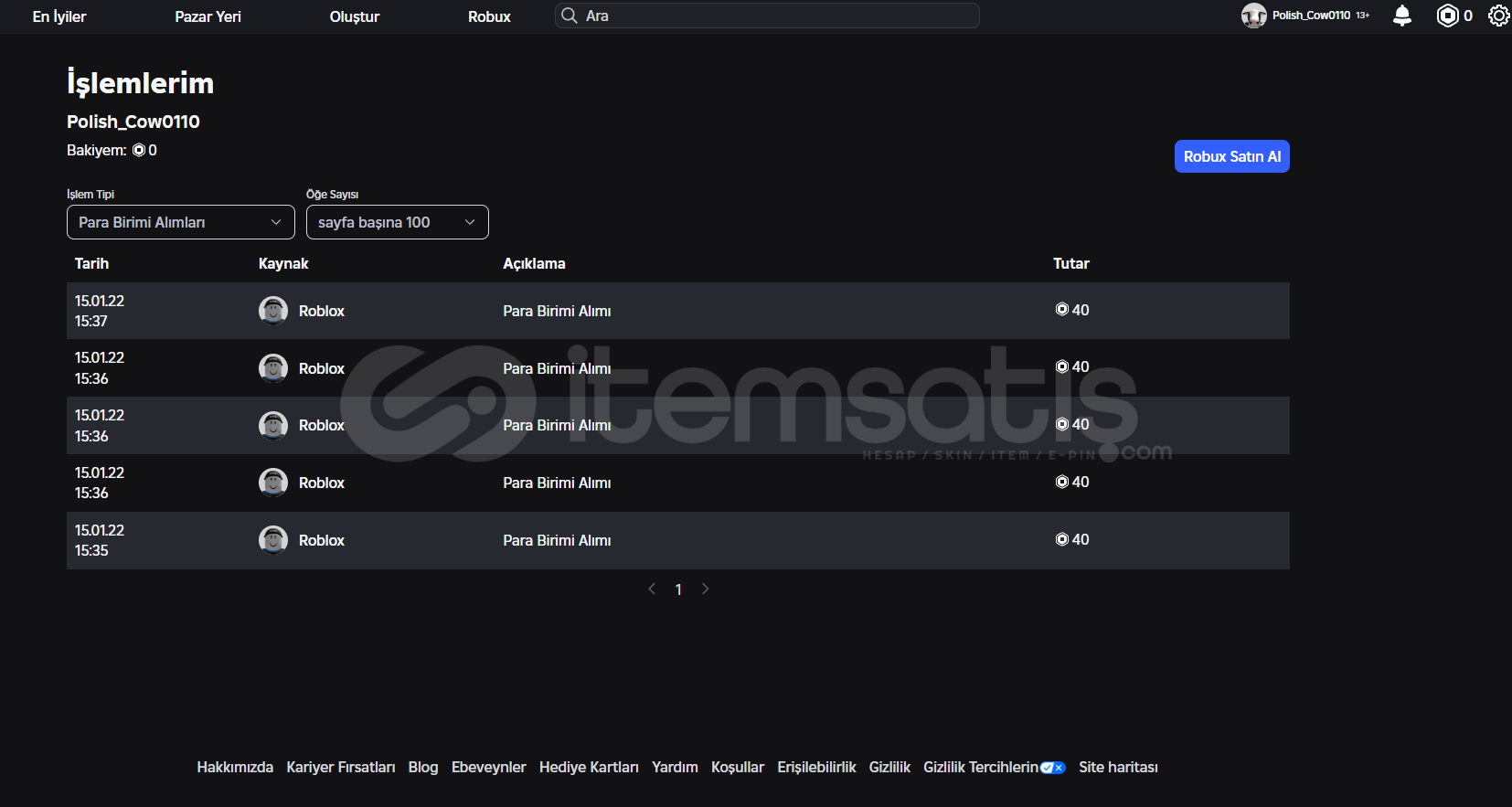Image resolution: width=1512 pixels, height=807 pixels.
Task: Click Roblox avatar in the 15:37 row
Action: (x=273, y=311)
